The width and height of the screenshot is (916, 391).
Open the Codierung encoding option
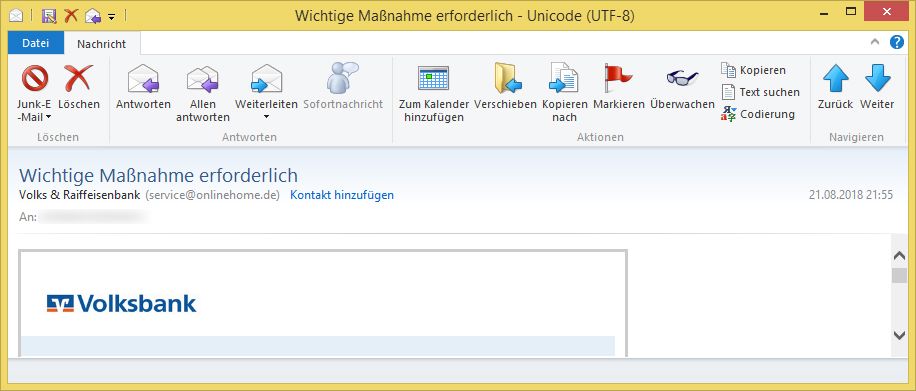[758, 114]
